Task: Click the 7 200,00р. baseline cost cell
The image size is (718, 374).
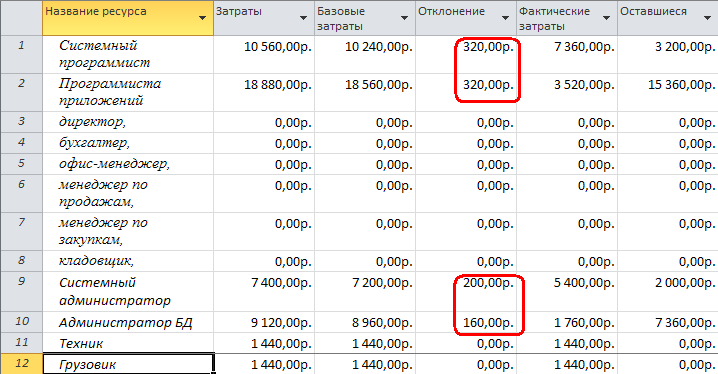Action: coord(365,292)
